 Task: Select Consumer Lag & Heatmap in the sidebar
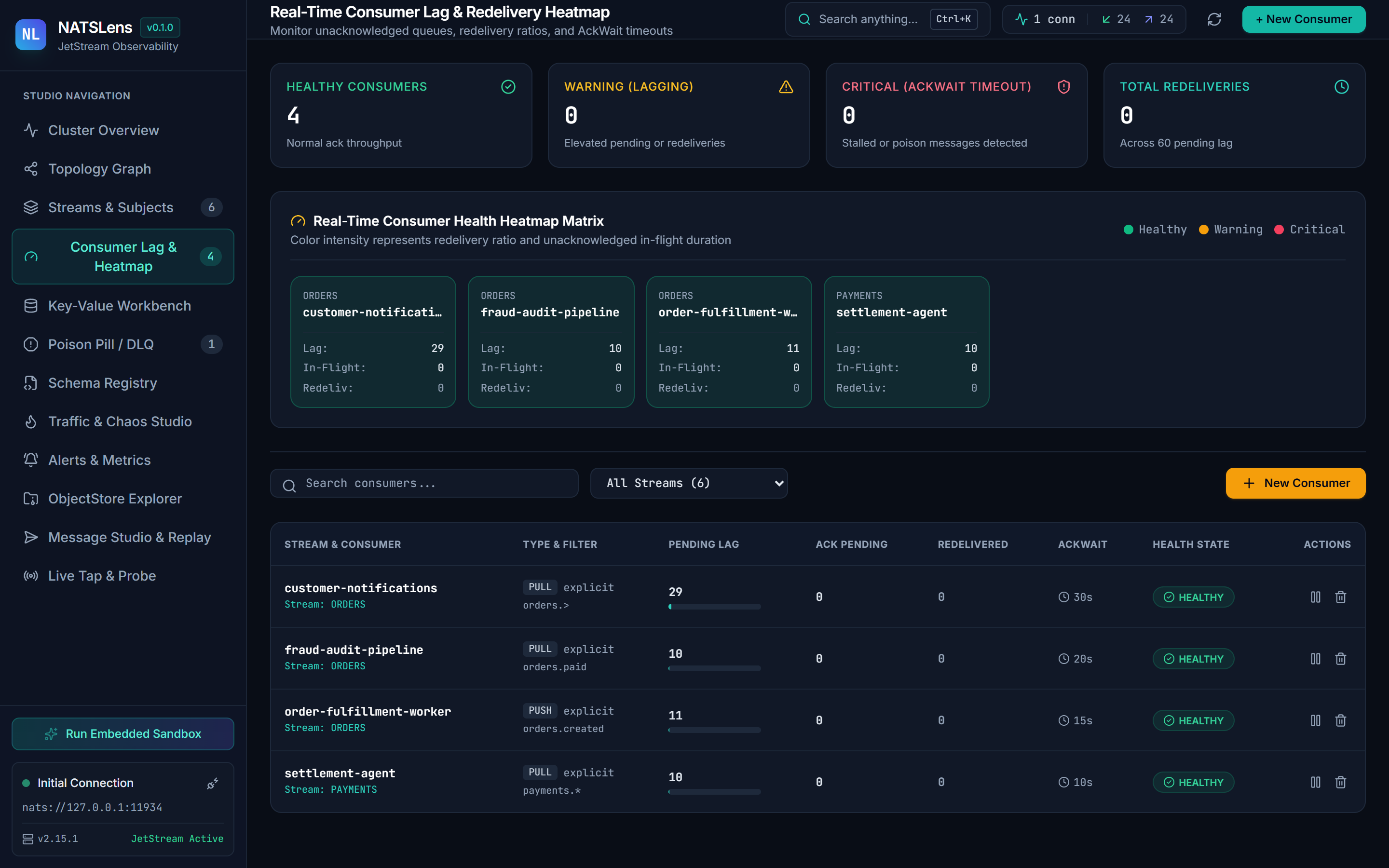(x=123, y=257)
